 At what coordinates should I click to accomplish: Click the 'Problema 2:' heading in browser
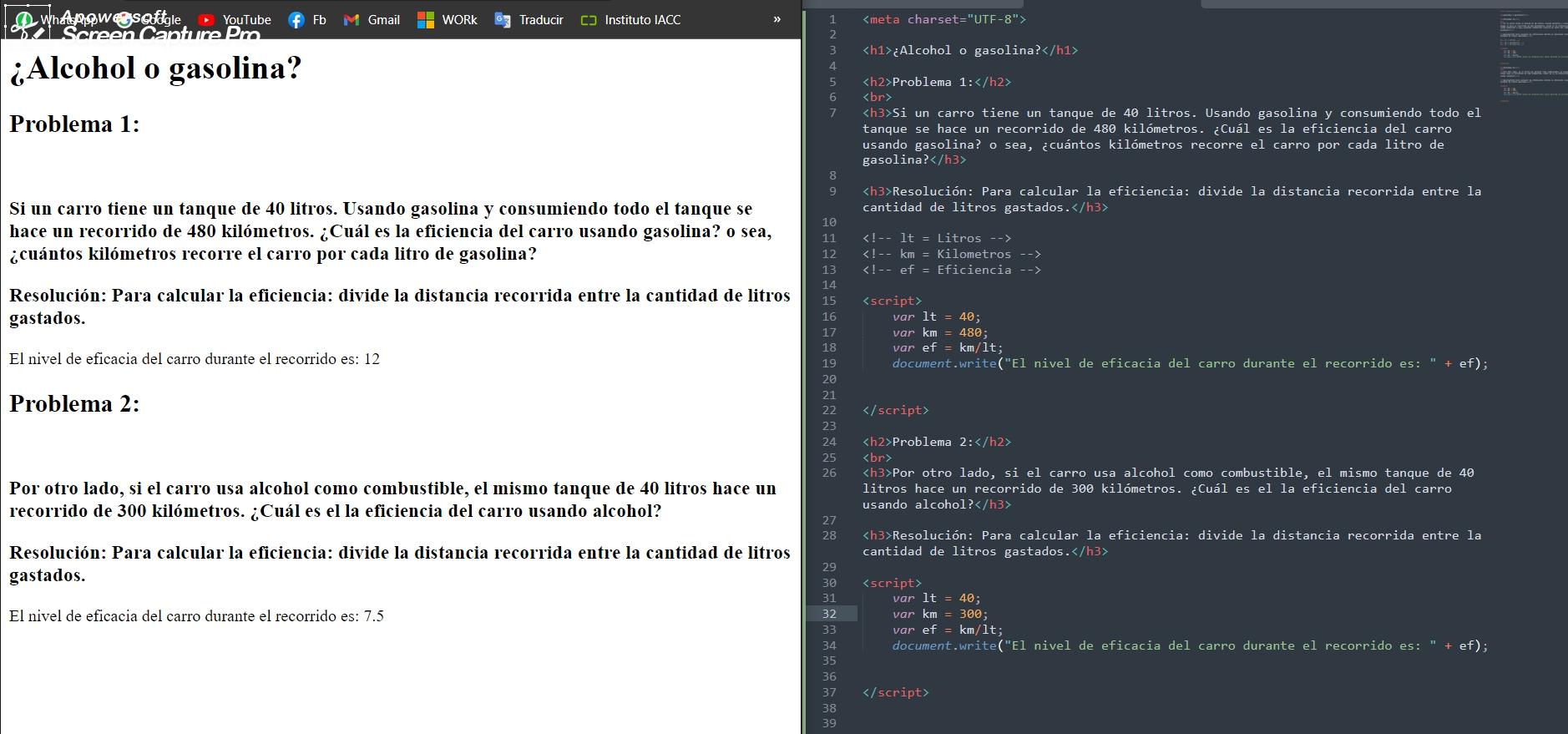74,404
